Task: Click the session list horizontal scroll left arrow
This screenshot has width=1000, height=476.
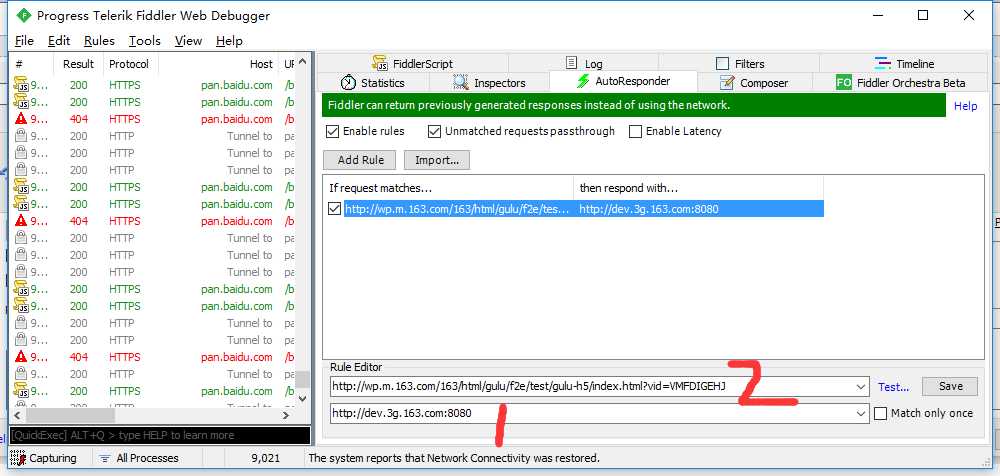Action: coord(17,415)
